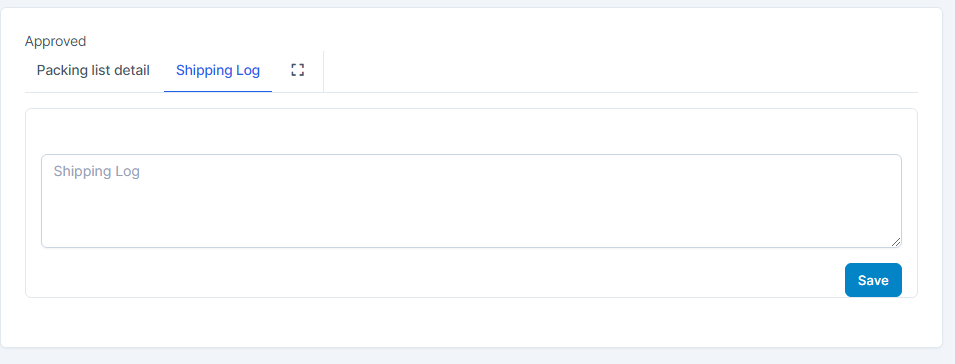Place cursor in the Shipping Log placeholder field
Viewport: 955px width, 364px height.
(471, 201)
